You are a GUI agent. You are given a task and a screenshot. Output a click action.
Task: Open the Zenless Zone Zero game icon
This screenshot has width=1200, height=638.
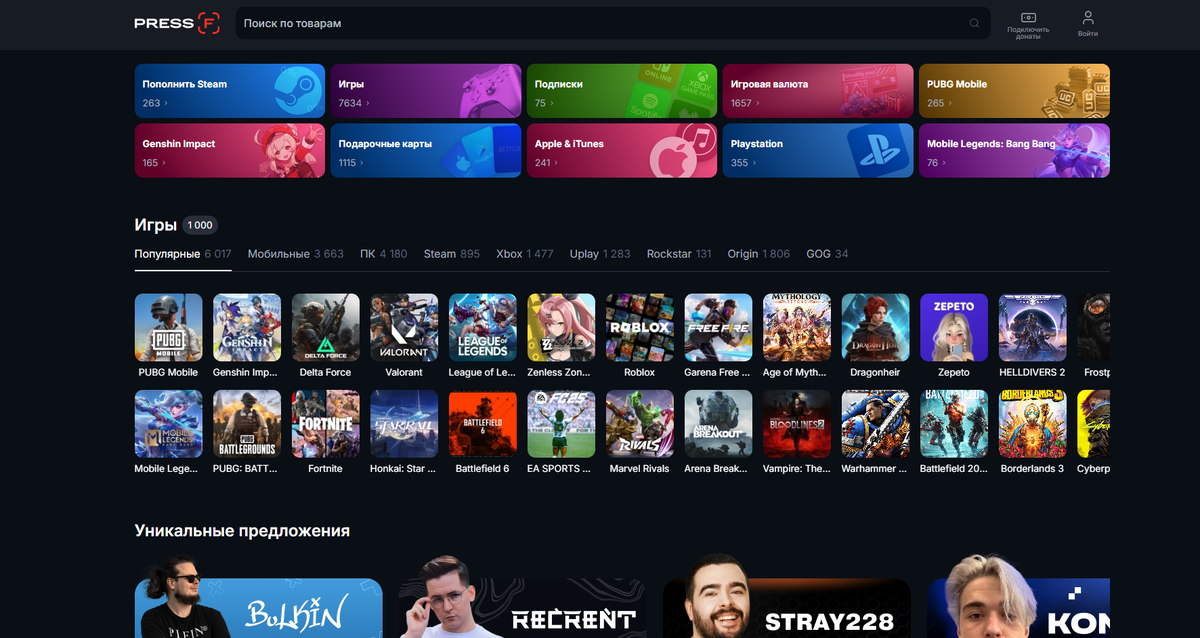pyautogui.click(x=561, y=327)
